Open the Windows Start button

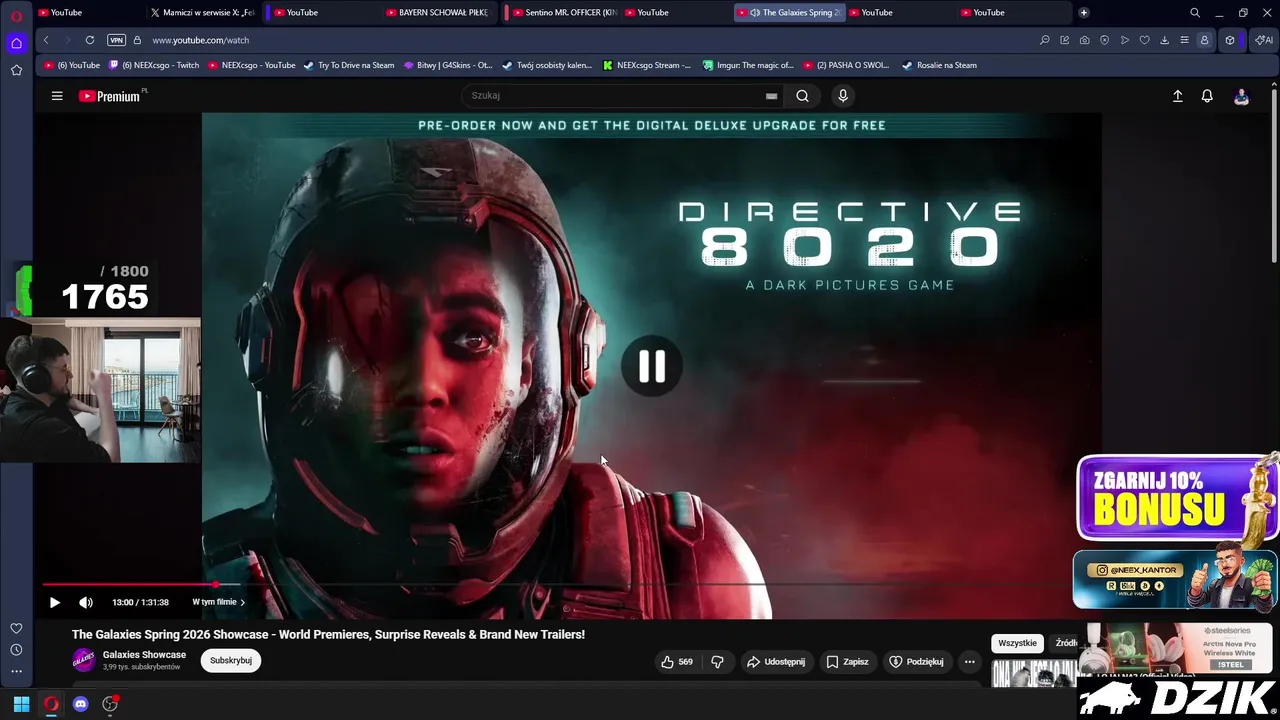[x=21, y=704]
